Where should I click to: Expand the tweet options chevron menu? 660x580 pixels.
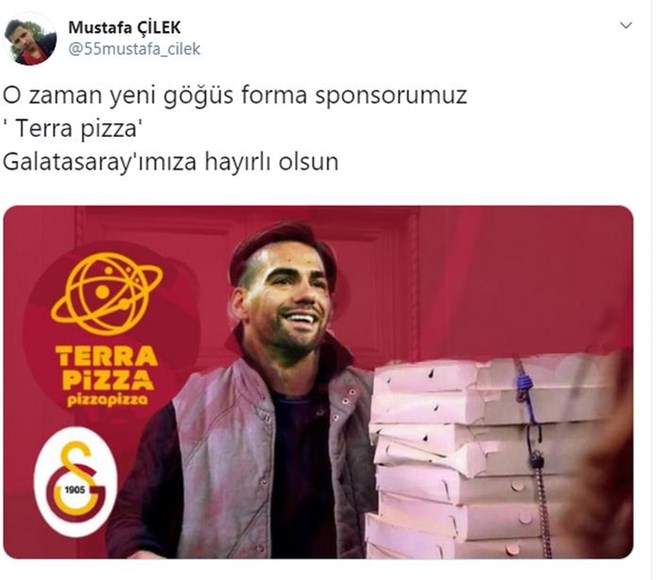point(626,26)
